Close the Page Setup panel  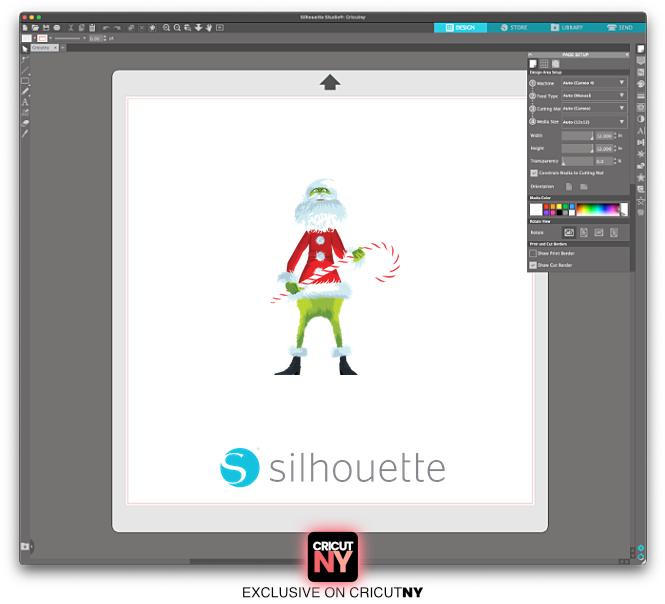tap(627, 55)
